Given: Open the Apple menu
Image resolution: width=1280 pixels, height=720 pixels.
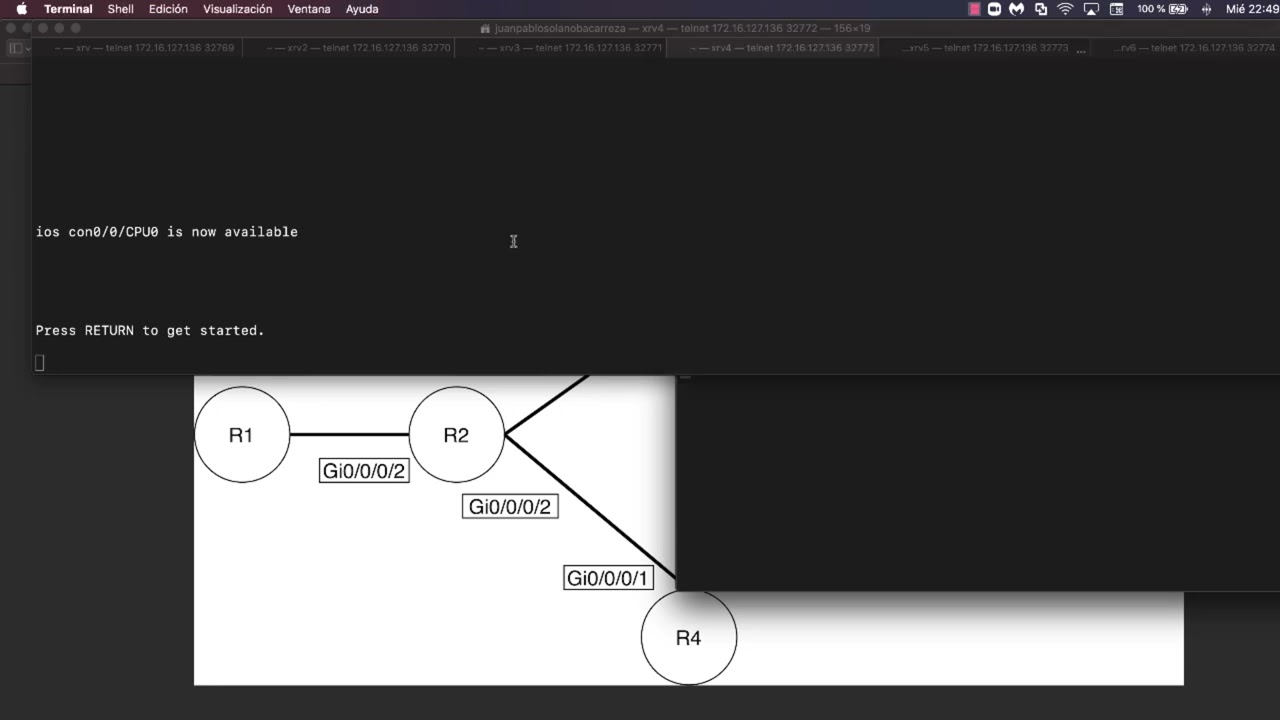Looking at the screenshot, I should pos(21,9).
